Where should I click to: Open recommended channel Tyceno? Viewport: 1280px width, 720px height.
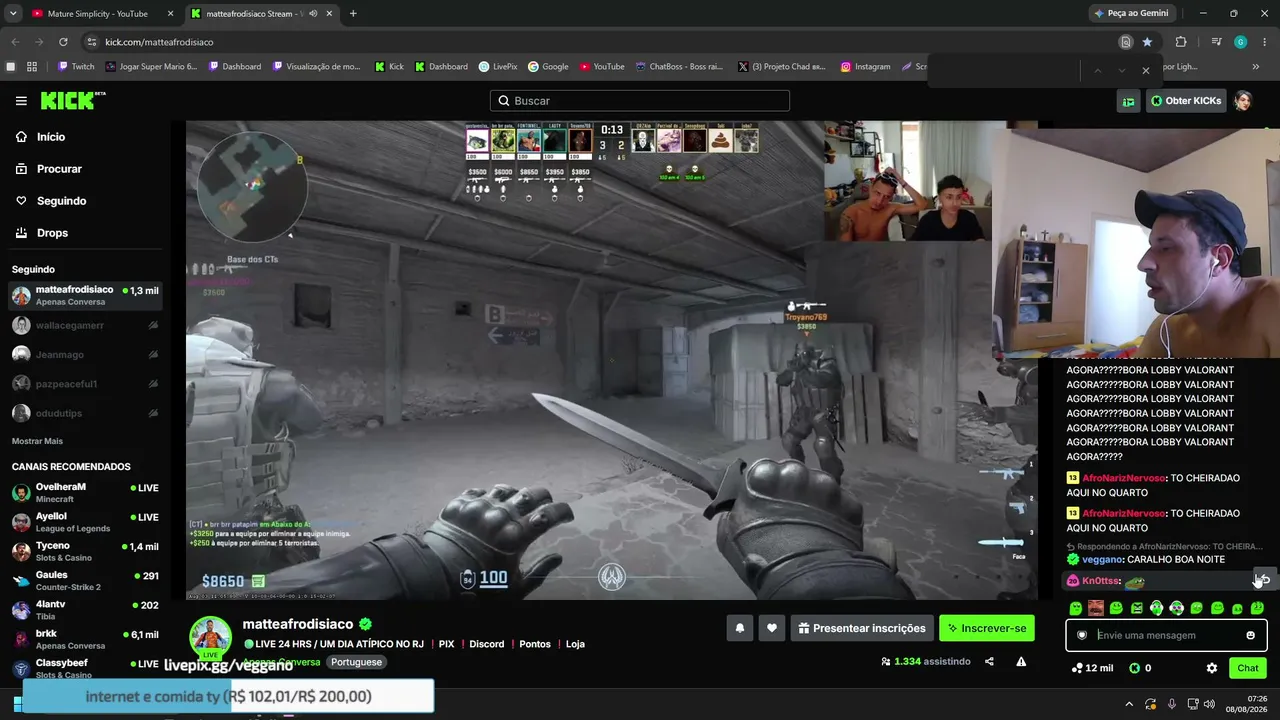coord(85,551)
